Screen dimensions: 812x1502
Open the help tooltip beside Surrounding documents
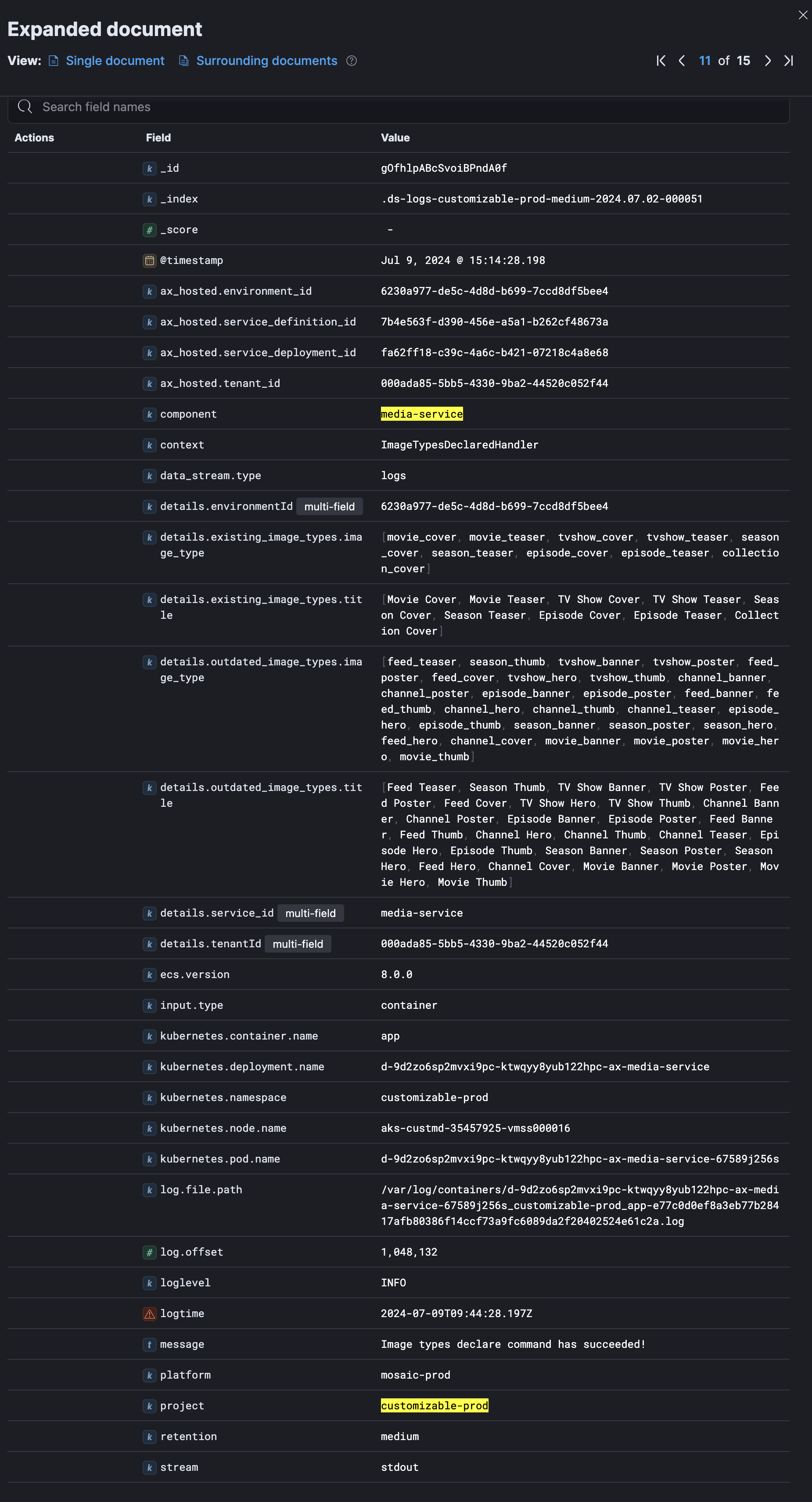point(352,61)
